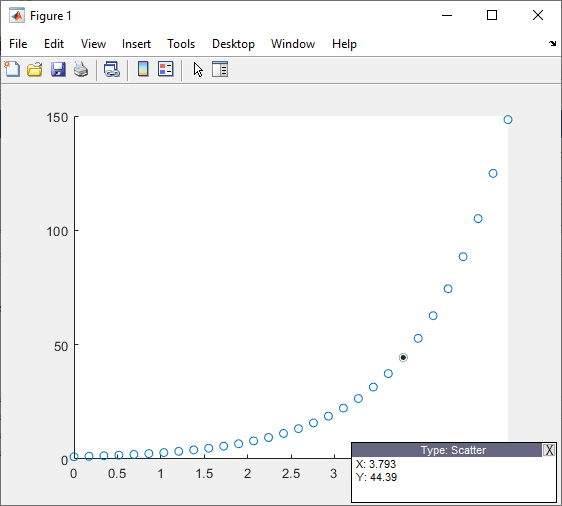Click the New Figure toolbar icon
562x506 pixels.
pos(12,69)
